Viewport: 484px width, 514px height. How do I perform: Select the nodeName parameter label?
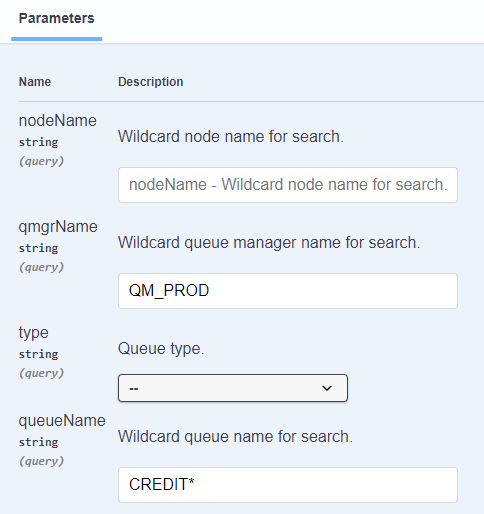pos(58,120)
